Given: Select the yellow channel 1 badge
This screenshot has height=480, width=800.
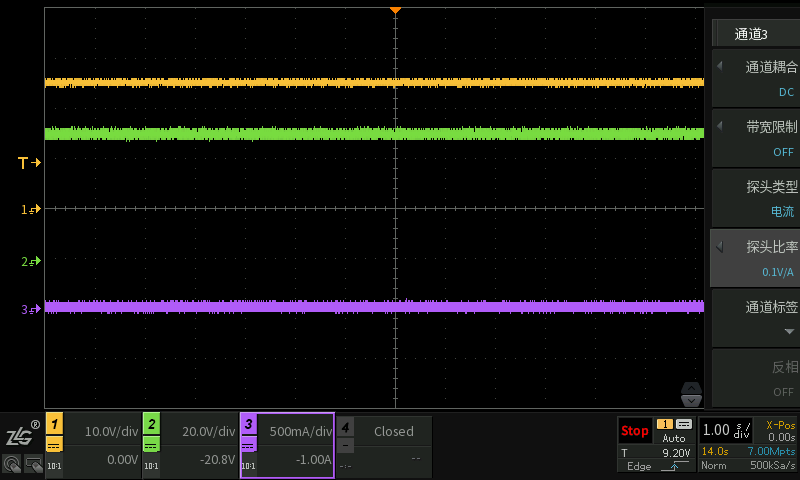Looking at the screenshot, I should tap(55, 423).
